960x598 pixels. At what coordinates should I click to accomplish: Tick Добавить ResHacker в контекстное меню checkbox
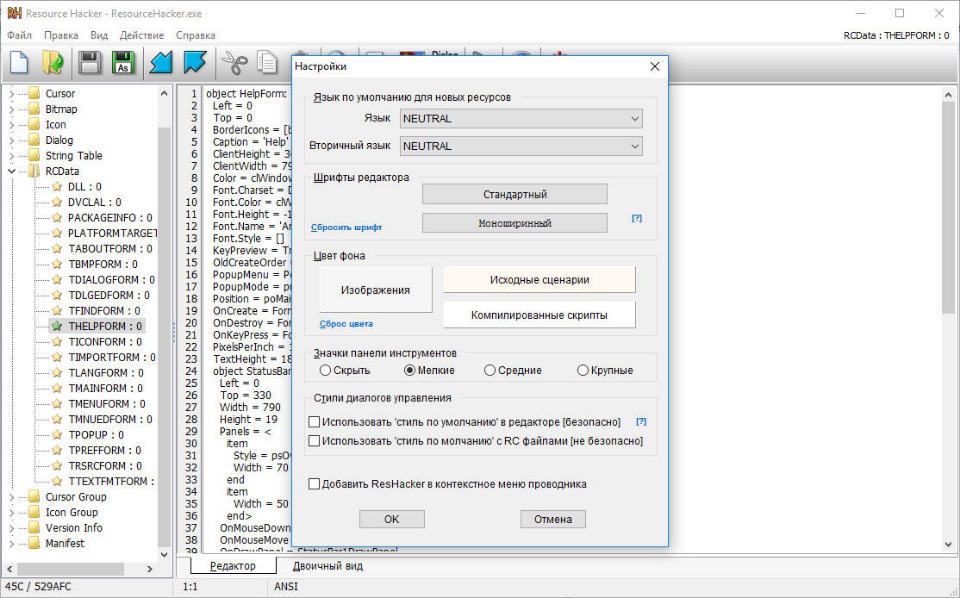click(x=314, y=484)
